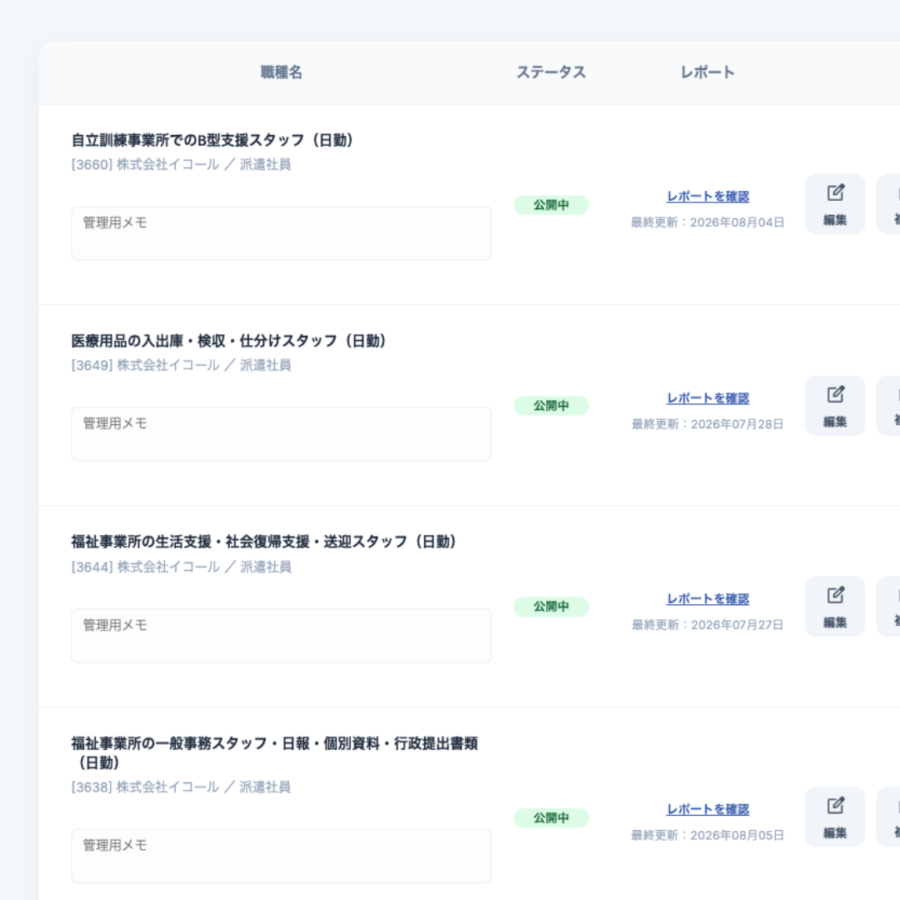Click the 公開中 badge for job 3649
900x900 pixels.
point(551,406)
